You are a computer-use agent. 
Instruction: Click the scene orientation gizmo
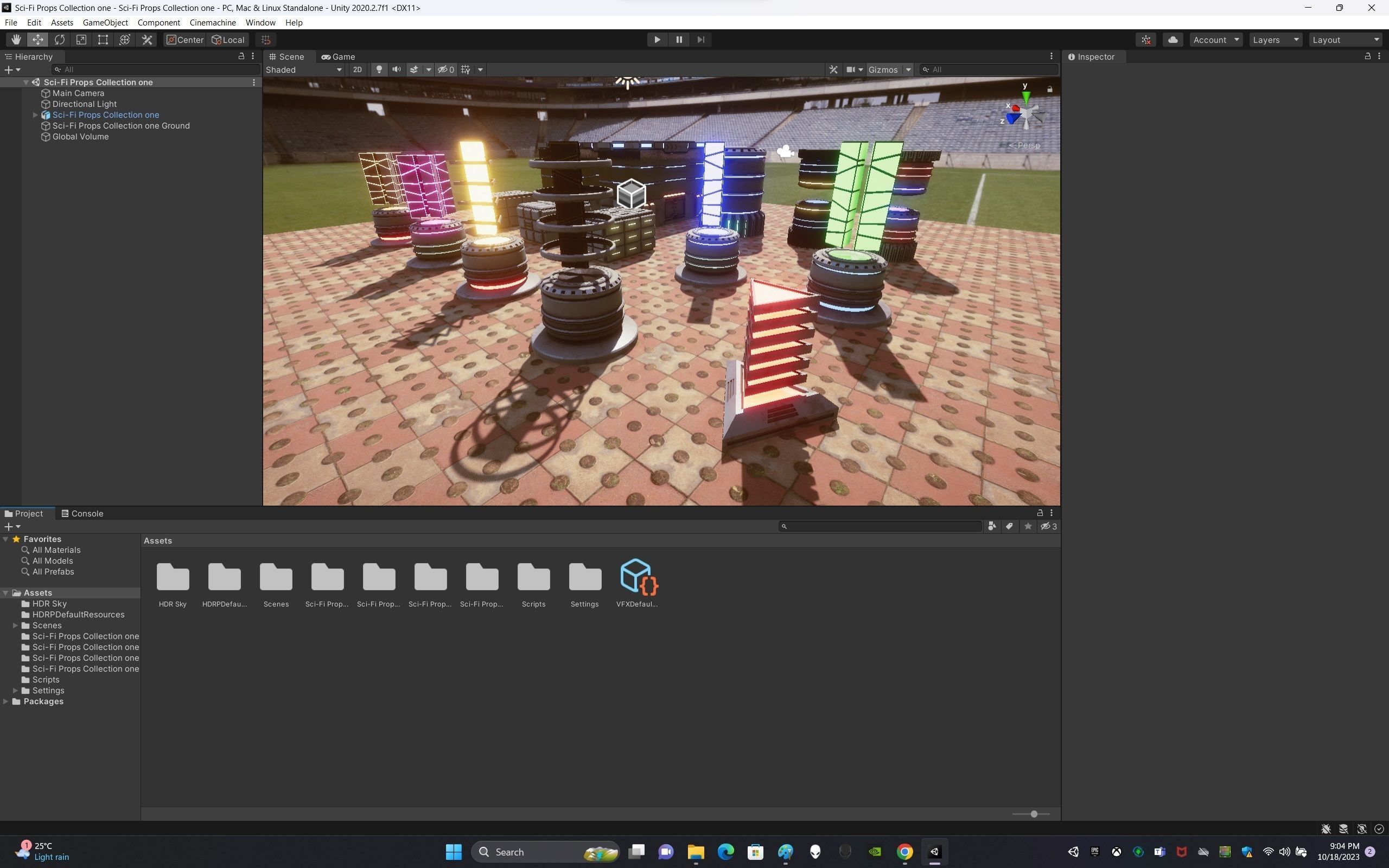1025,114
